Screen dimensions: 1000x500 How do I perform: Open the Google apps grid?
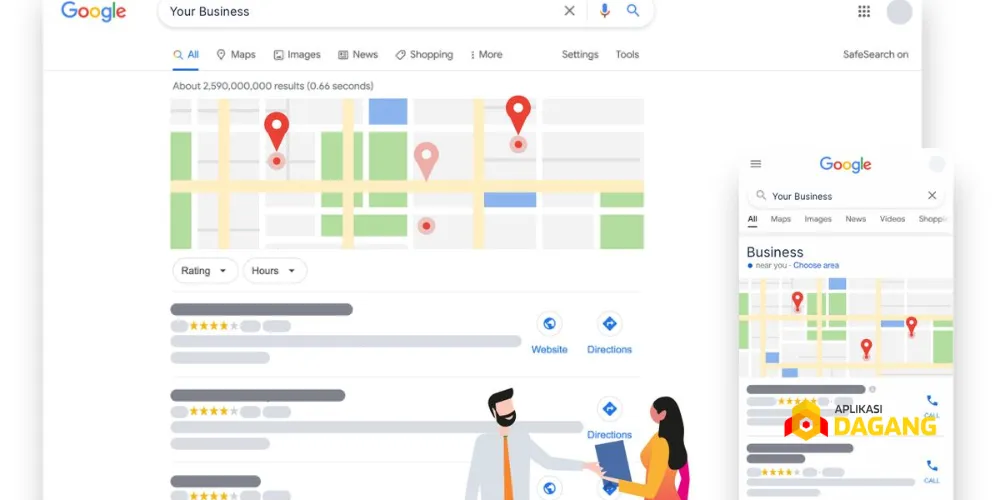pyautogui.click(x=864, y=11)
